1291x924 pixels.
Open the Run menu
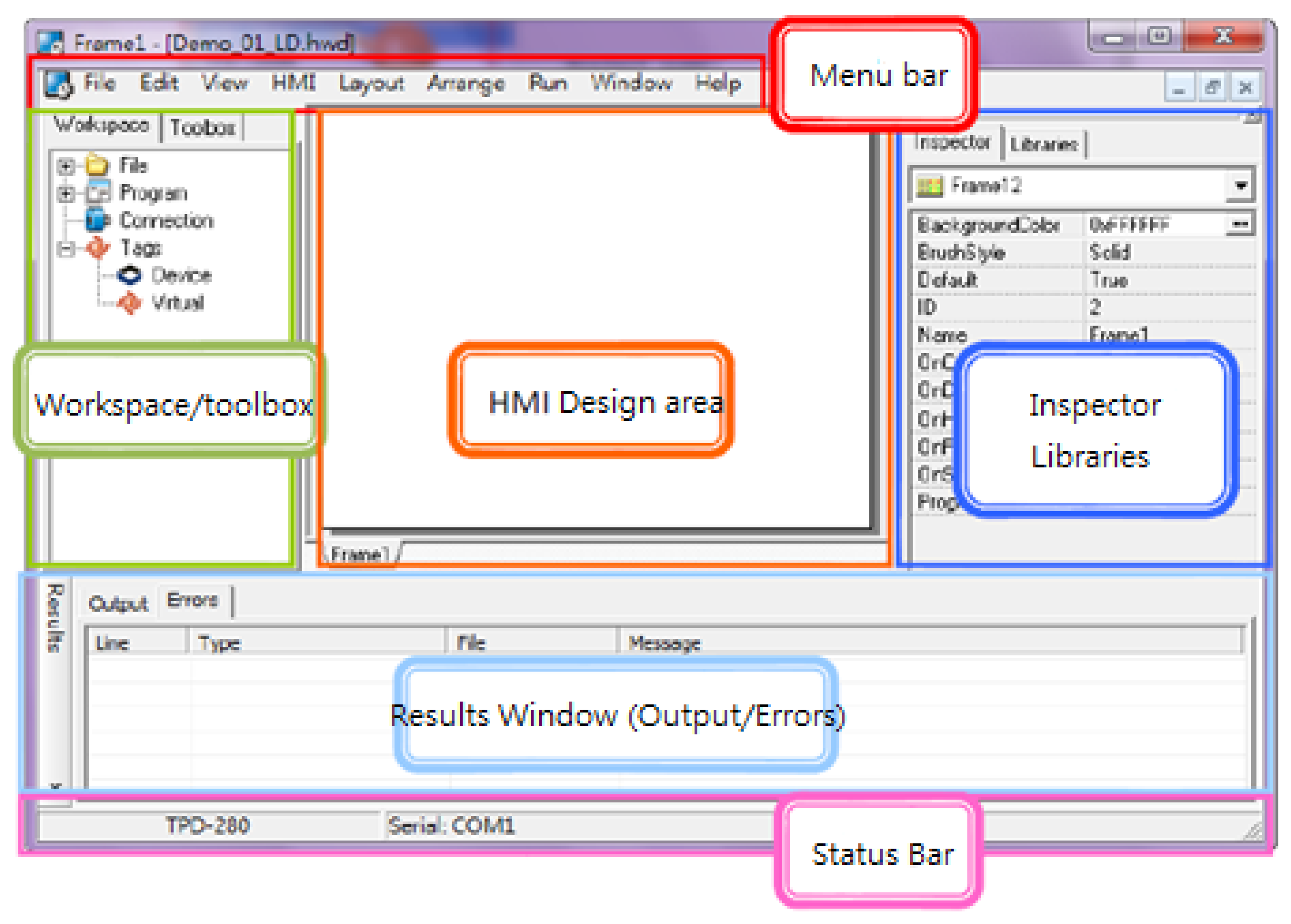[547, 83]
